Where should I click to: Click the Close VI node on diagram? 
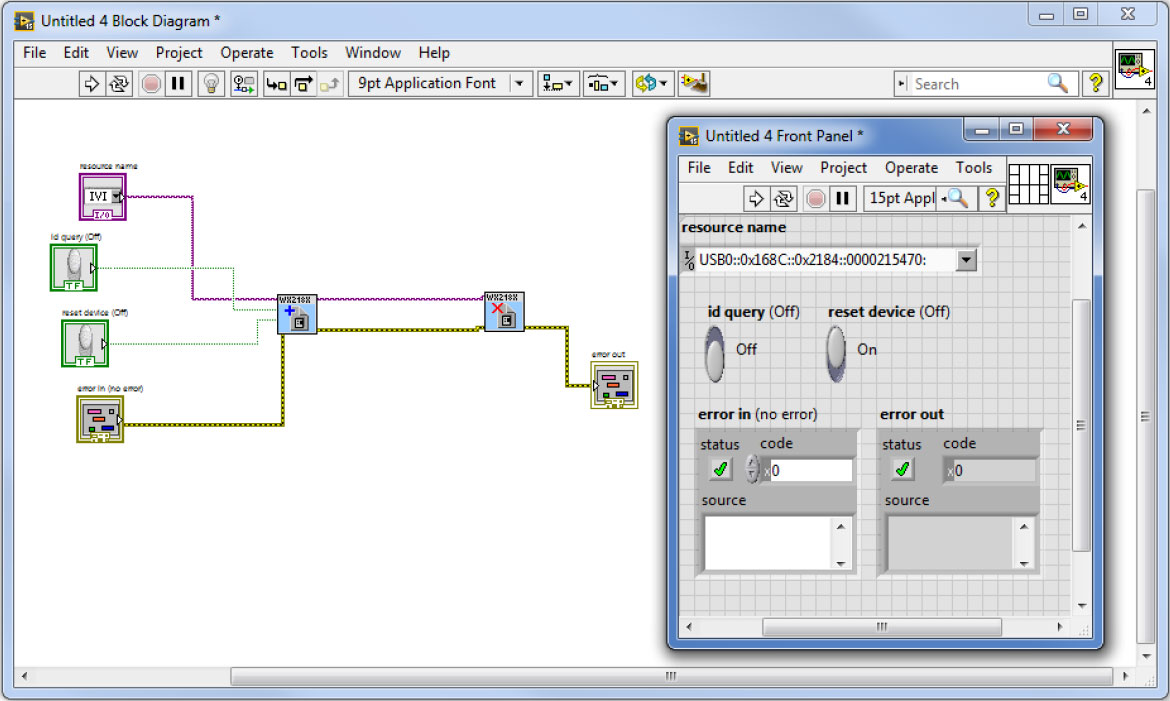(504, 312)
